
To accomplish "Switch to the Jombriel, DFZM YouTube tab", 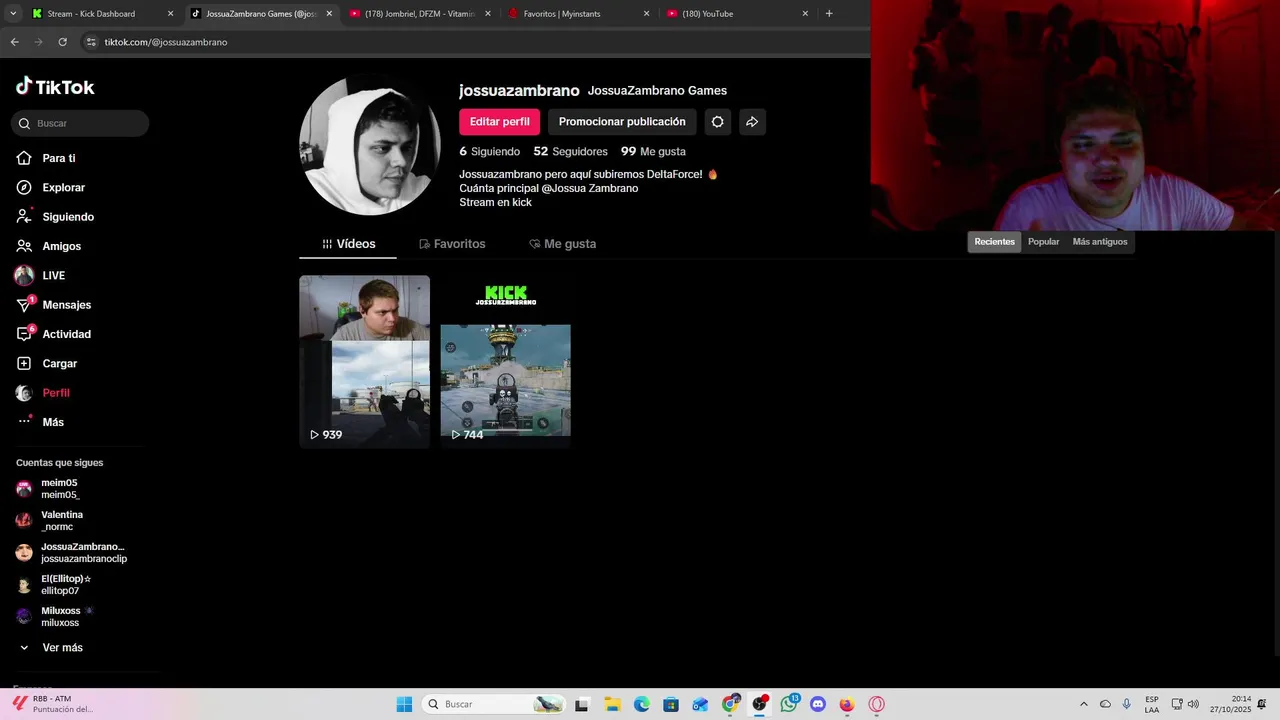I will [x=419, y=14].
